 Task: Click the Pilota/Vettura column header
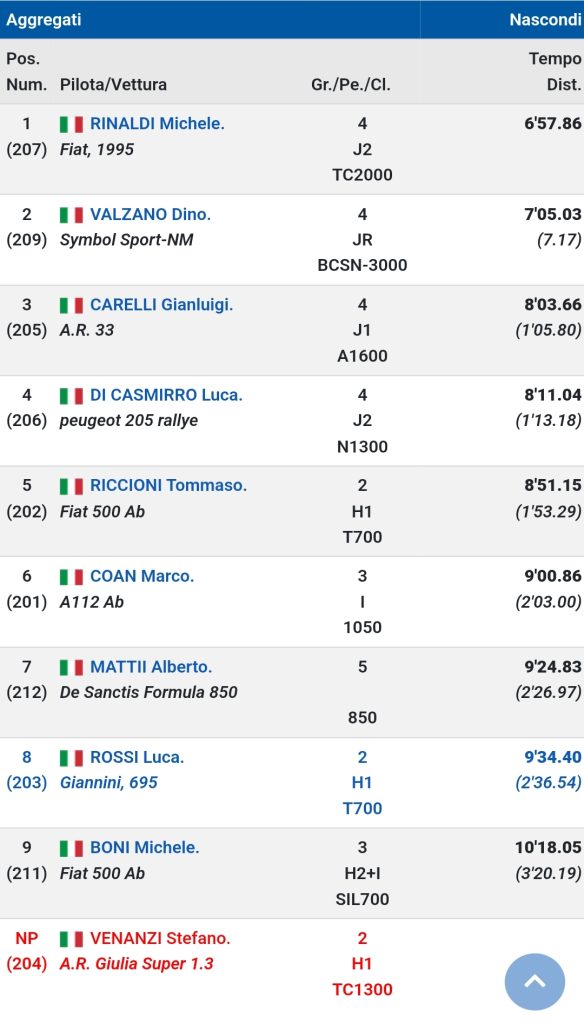(x=113, y=84)
